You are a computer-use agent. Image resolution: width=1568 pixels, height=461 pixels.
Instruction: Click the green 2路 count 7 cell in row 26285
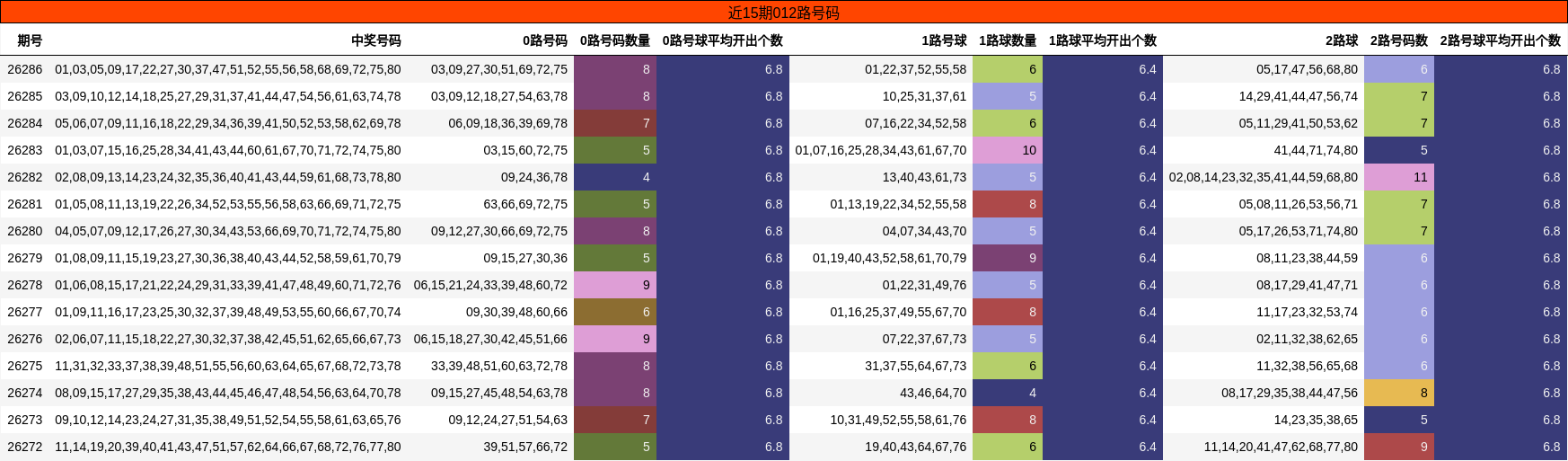point(1399,96)
